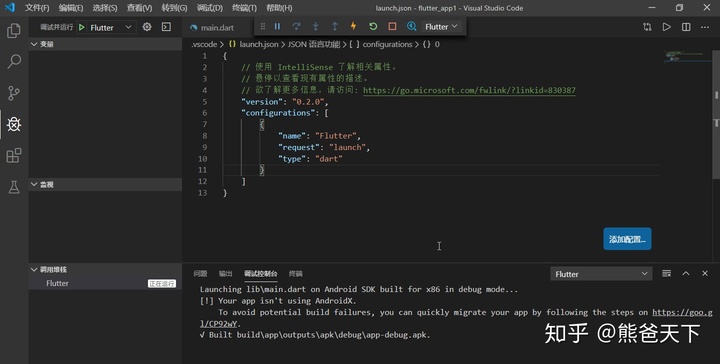Screen dimensions: 720x364
Task: Open the 文件(F) menu
Action: [x=37, y=8]
